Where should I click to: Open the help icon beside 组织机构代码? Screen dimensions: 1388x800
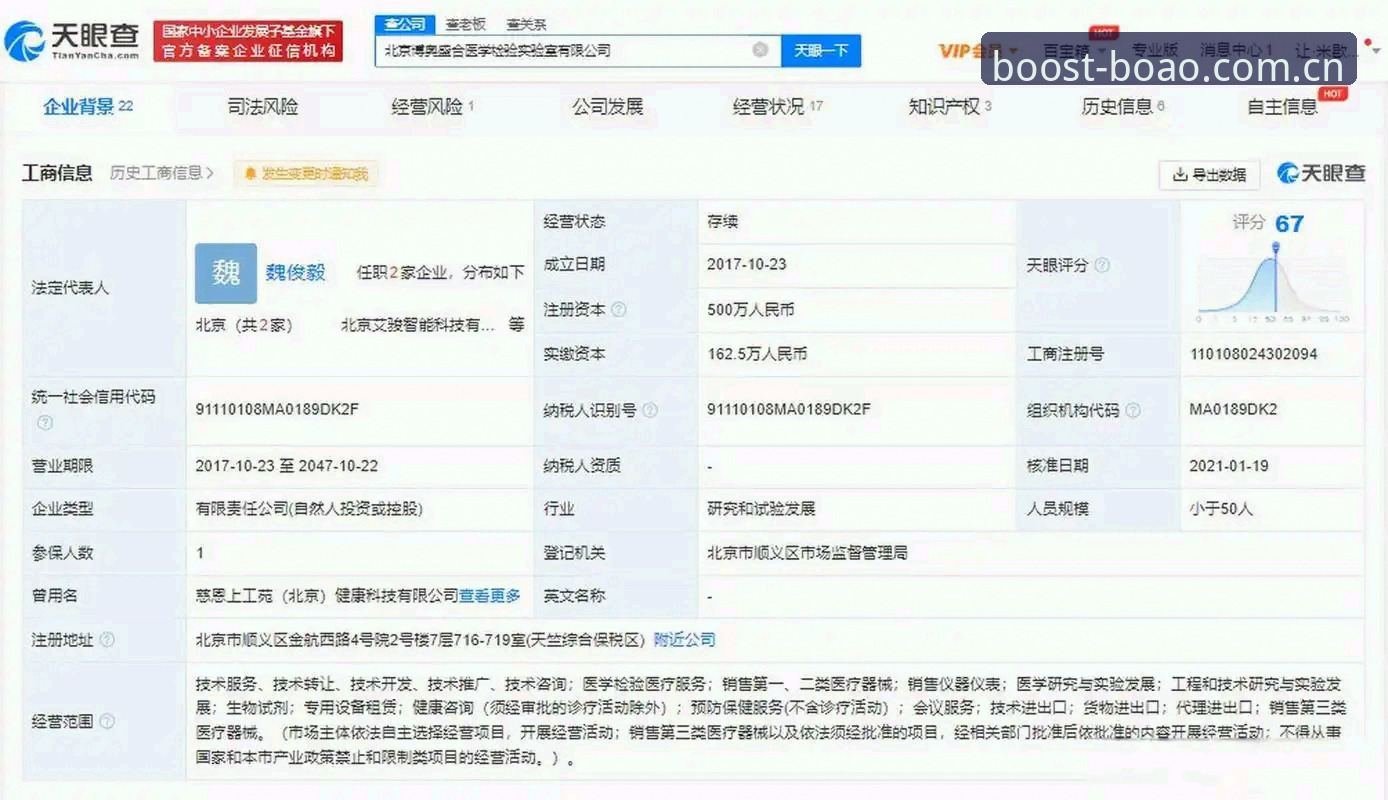(1133, 410)
